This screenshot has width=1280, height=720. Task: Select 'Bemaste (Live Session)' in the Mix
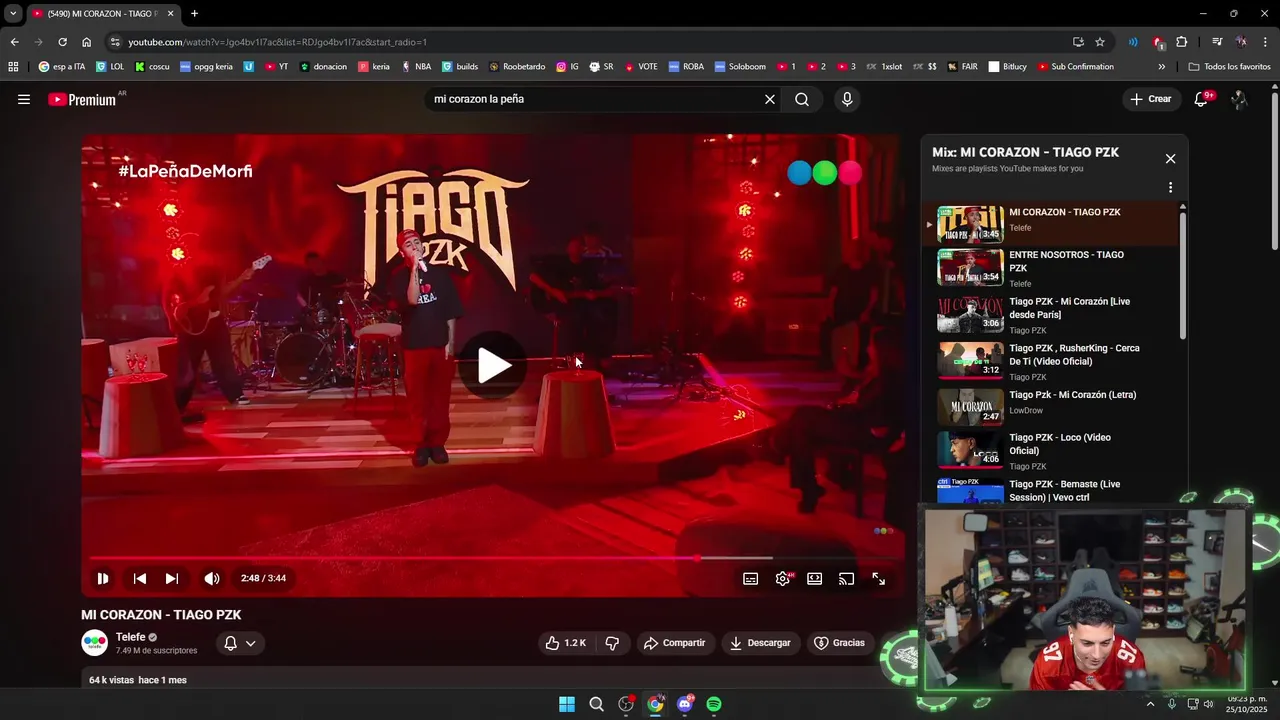coord(1052,491)
